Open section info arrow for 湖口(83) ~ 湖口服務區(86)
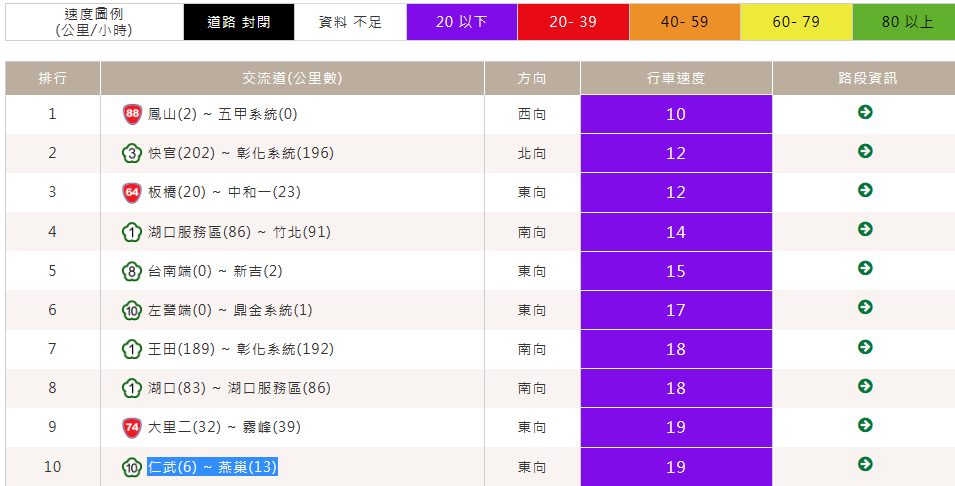The height and width of the screenshot is (486, 955). (x=865, y=386)
